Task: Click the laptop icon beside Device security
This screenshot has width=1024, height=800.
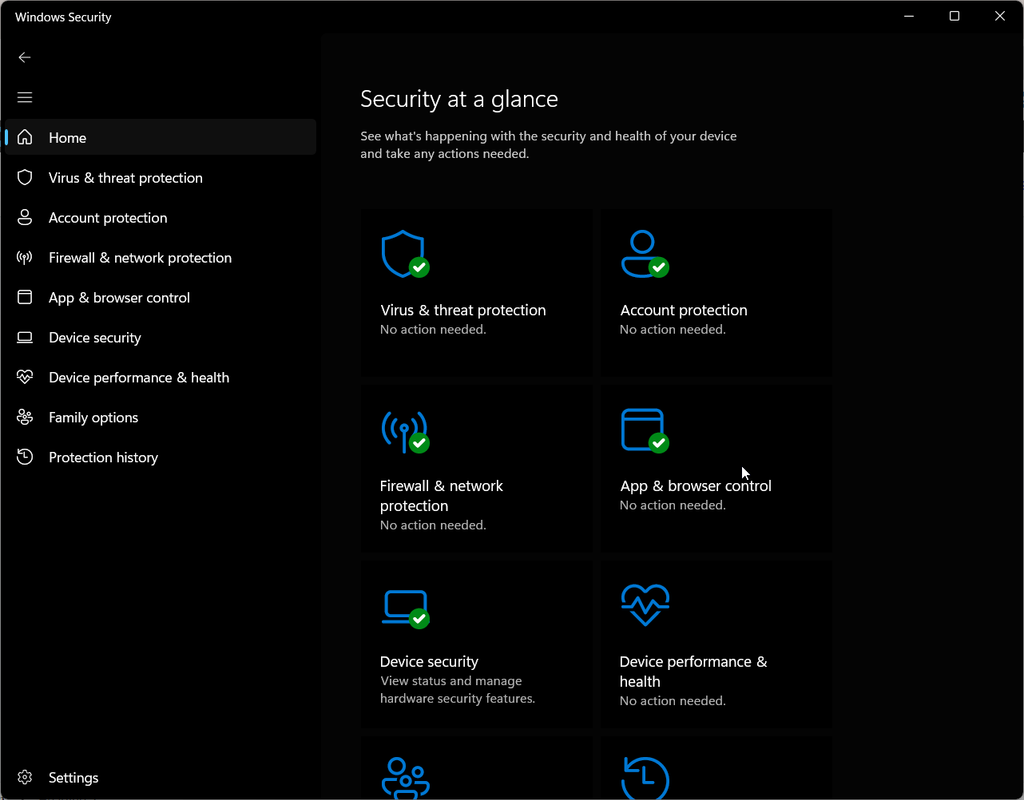Action: [25, 338]
